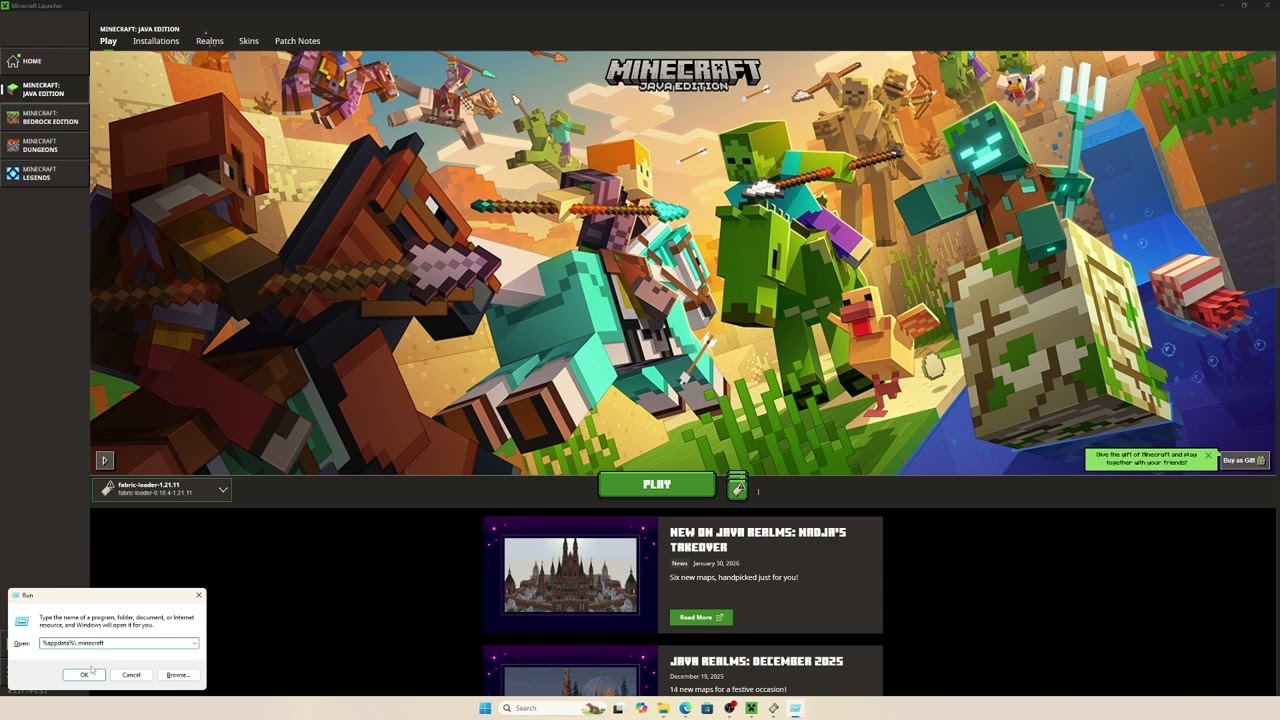
Task: Click Read More on Nadja's Takeover
Action: [x=701, y=617]
